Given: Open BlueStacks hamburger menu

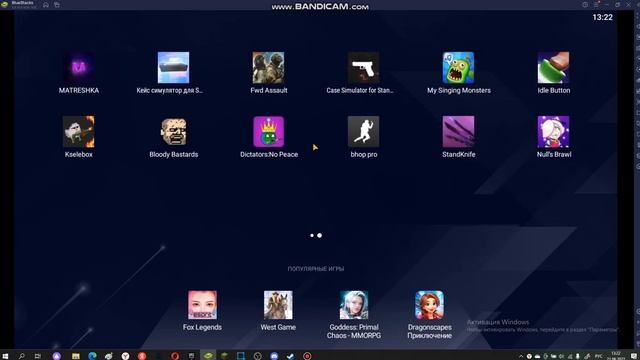Looking at the screenshot, I should 596,5.
